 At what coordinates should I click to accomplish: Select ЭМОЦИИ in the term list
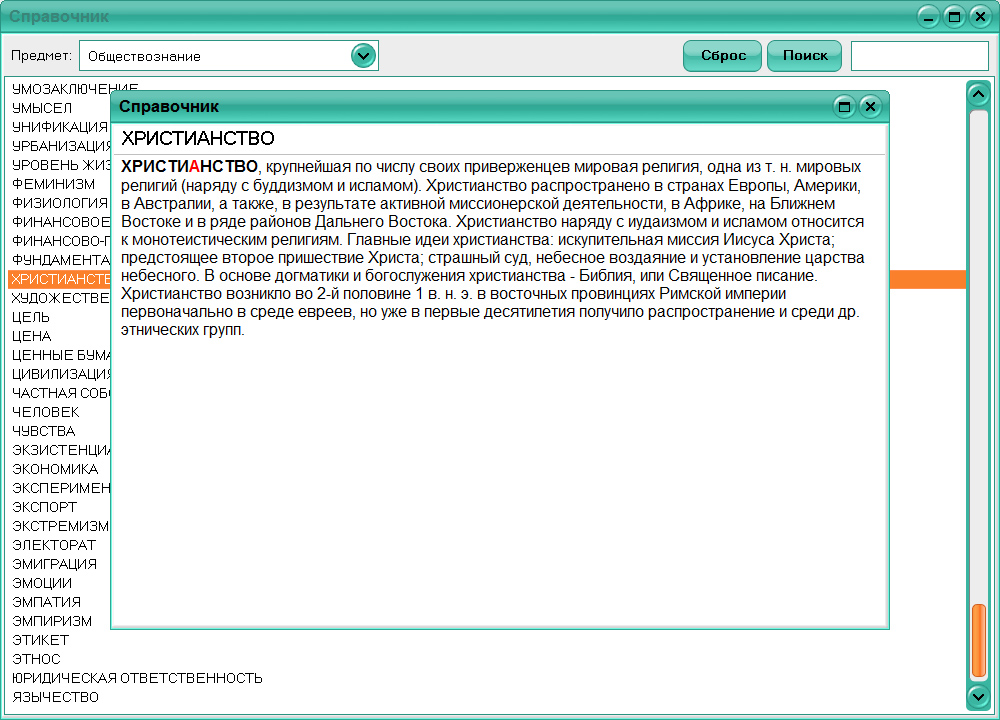pos(42,583)
